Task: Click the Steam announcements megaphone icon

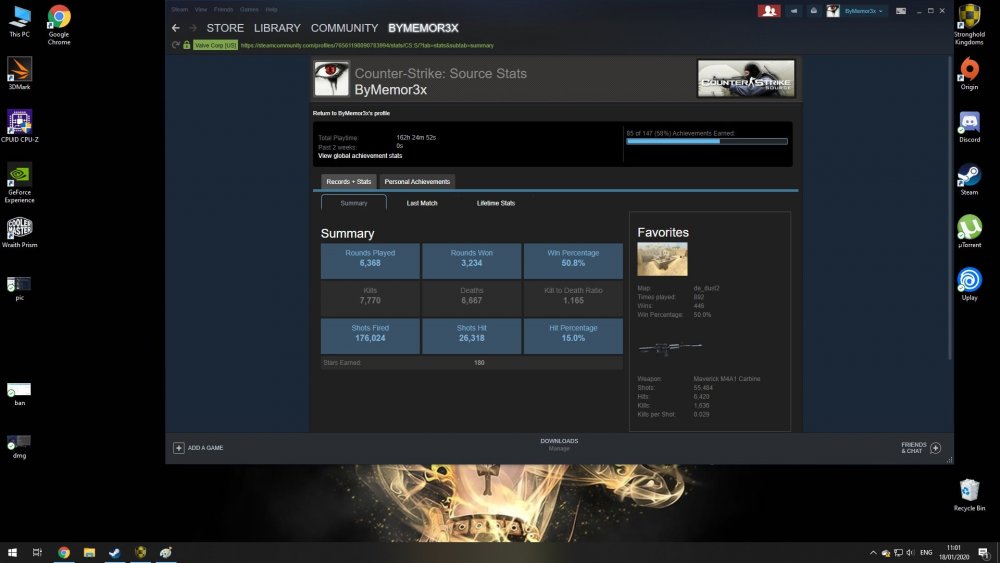Action: click(794, 10)
